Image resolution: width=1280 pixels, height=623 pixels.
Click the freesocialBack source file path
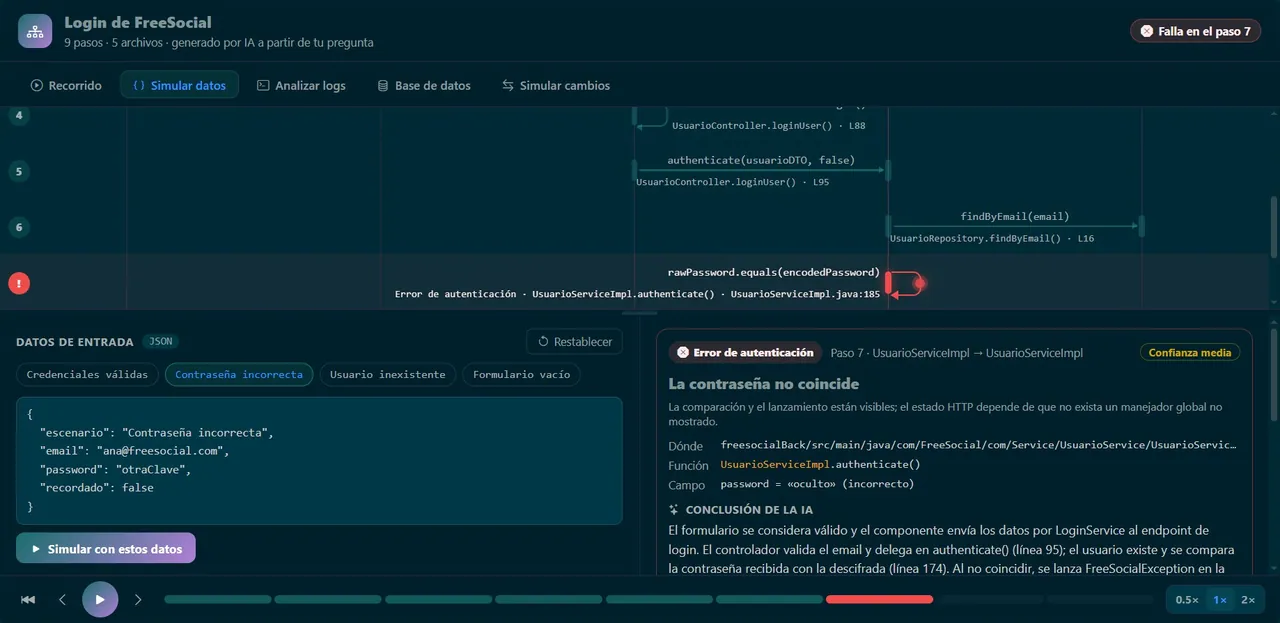tap(979, 445)
